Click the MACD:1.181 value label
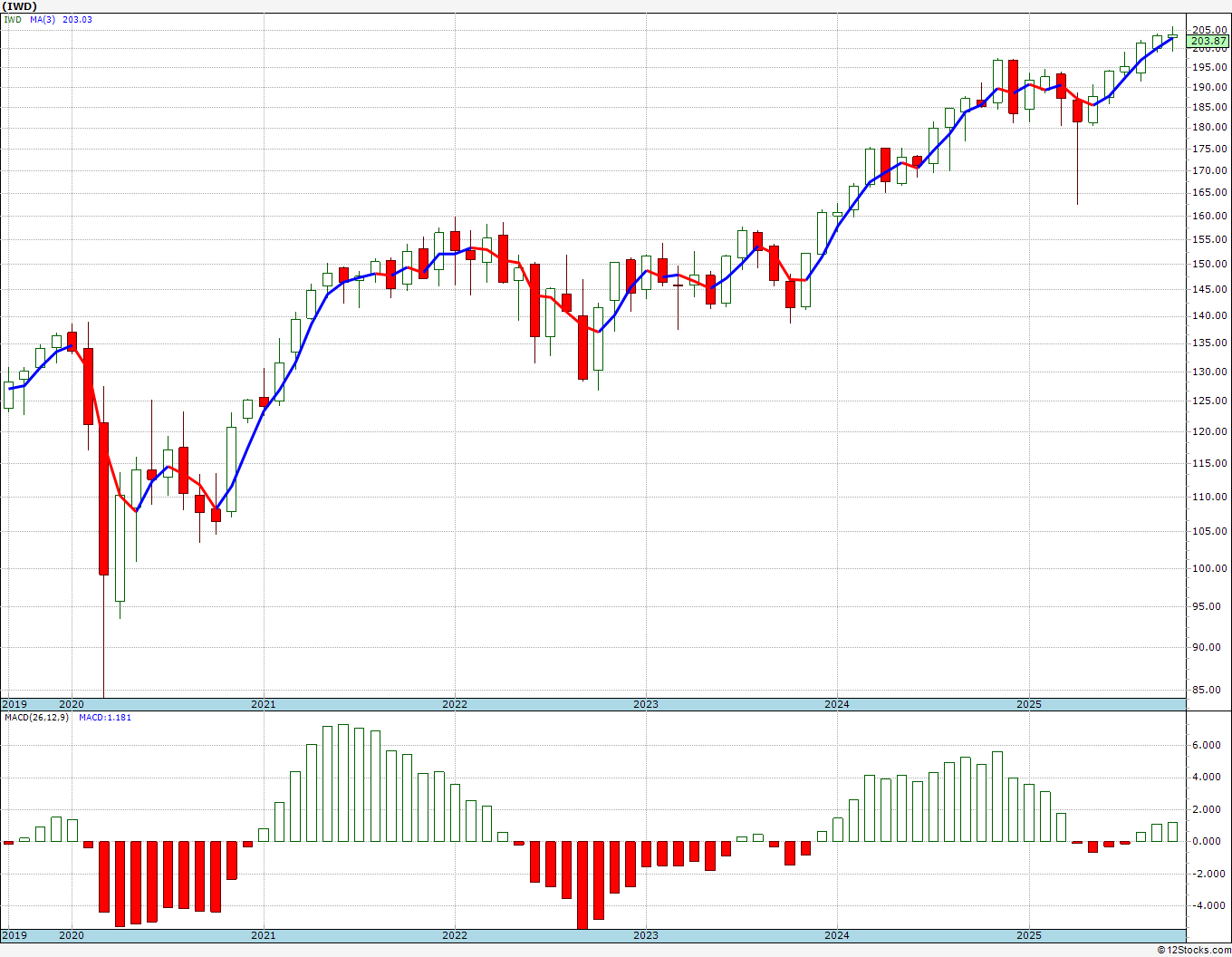 (106, 718)
